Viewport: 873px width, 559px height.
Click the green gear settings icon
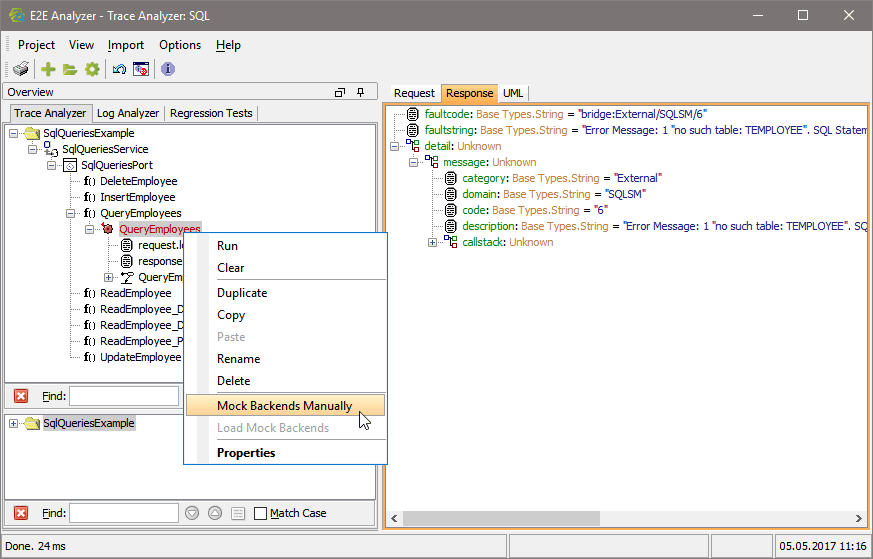[92, 69]
